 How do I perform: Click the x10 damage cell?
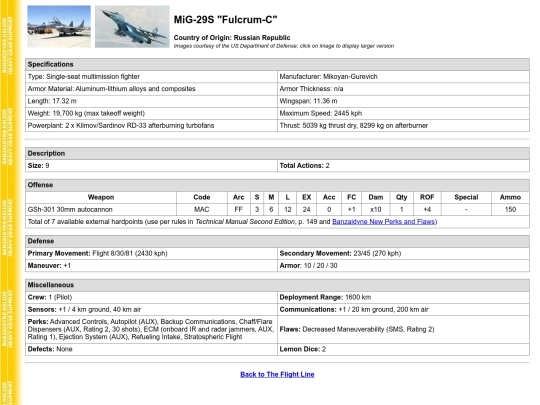point(376,209)
